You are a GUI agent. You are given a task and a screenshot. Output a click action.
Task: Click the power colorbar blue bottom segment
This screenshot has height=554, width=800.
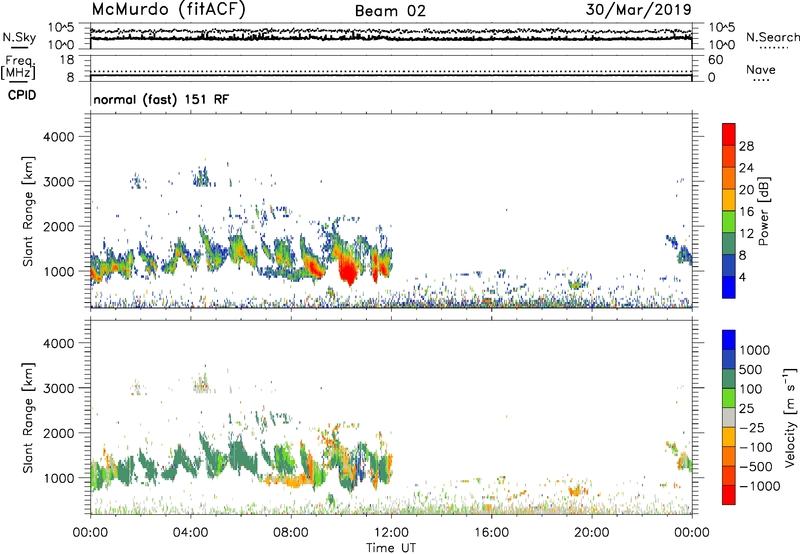[x=729, y=287]
